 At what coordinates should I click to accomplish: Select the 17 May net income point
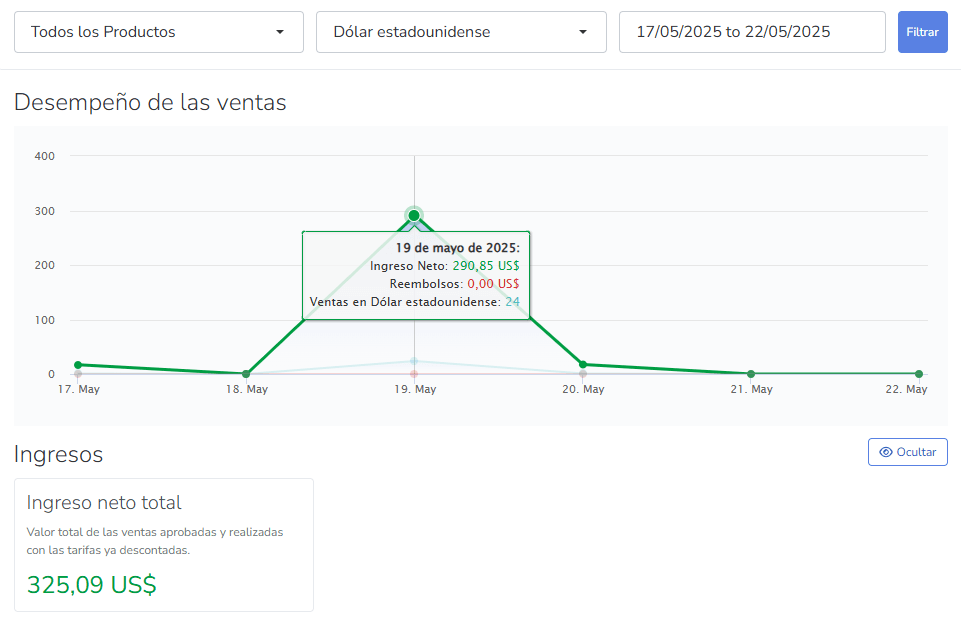tap(78, 365)
